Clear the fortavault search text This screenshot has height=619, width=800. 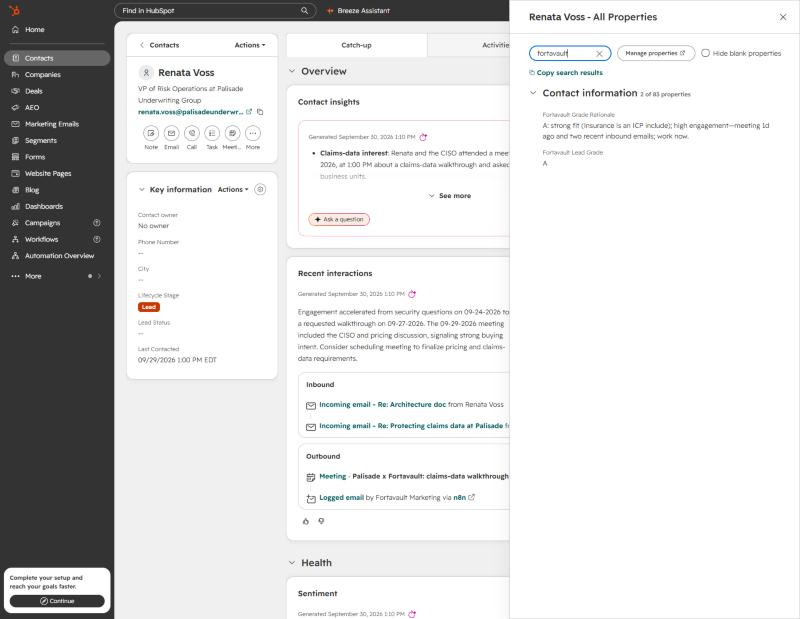click(x=599, y=53)
